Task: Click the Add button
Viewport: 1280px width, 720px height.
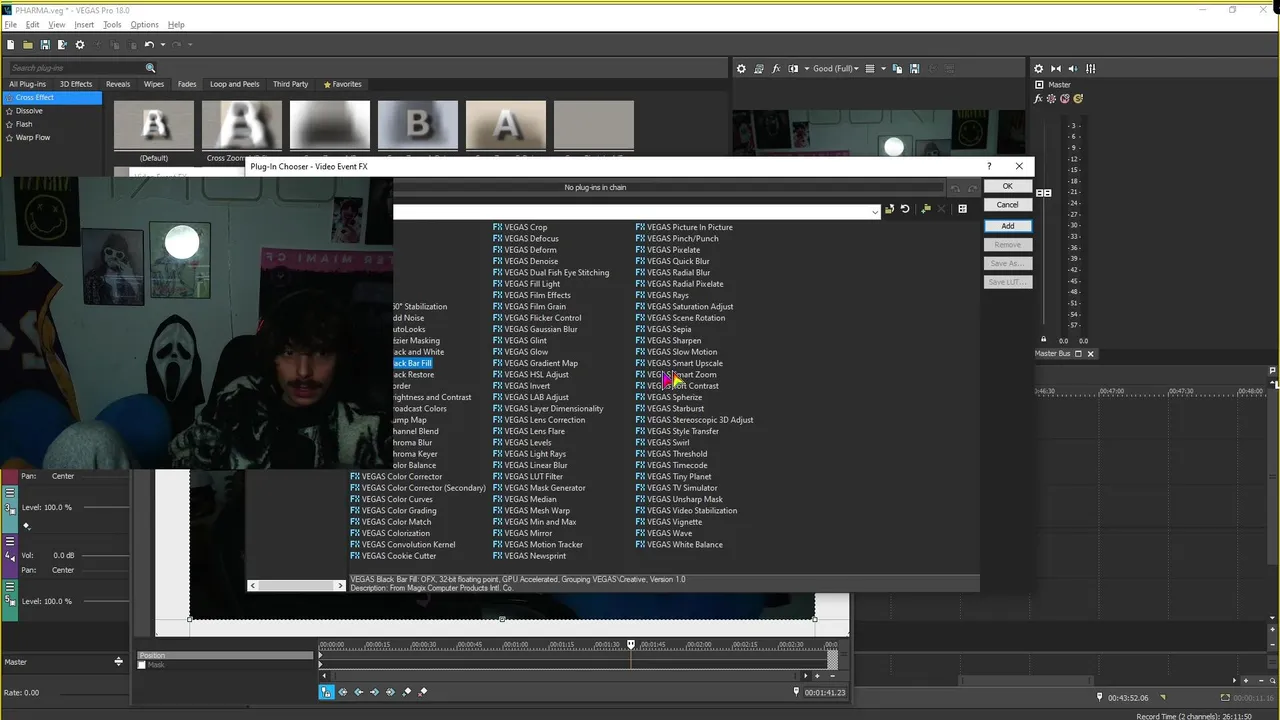Action: tap(1007, 226)
